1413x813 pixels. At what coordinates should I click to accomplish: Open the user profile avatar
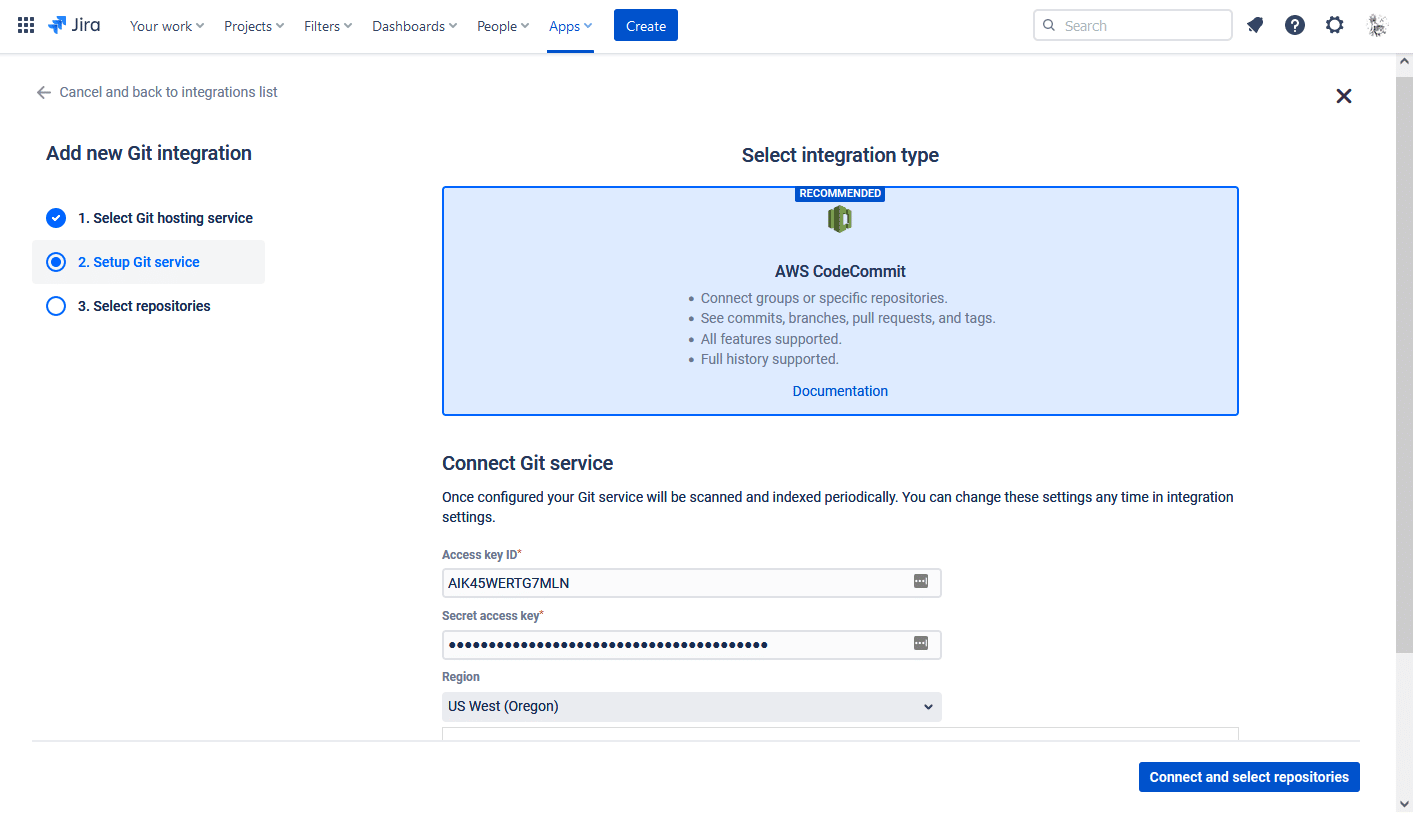(1378, 25)
